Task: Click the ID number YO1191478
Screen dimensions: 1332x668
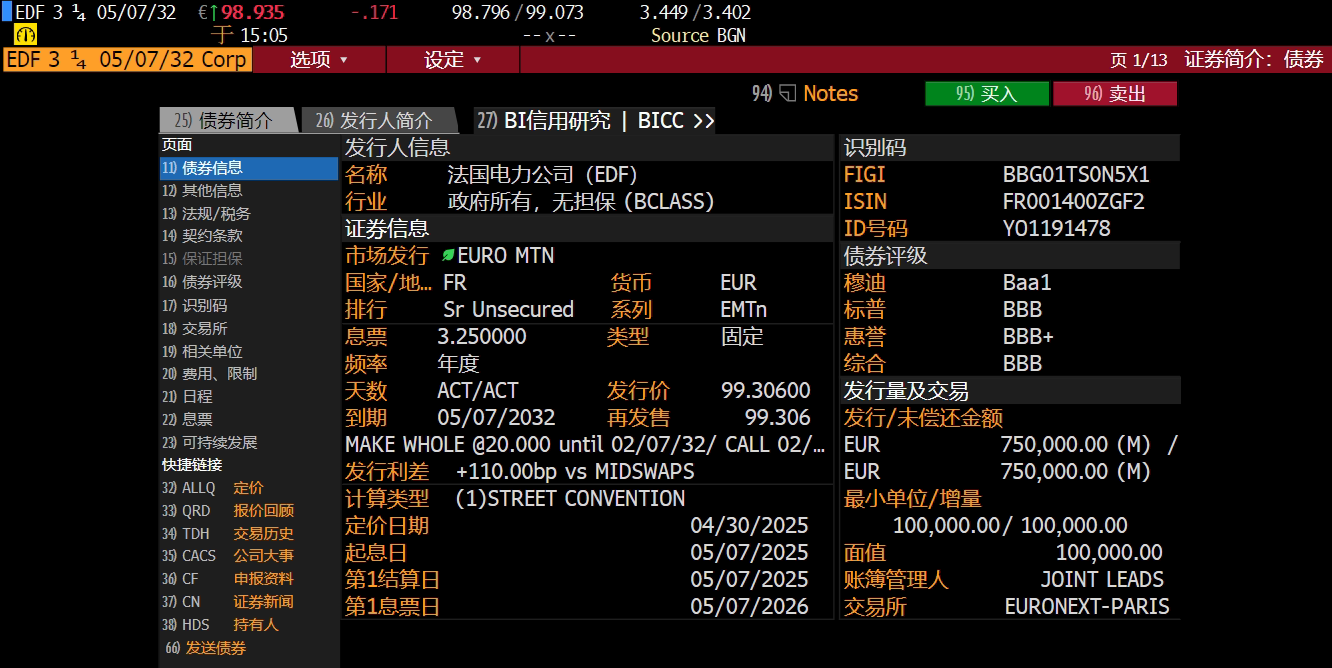Action: (1057, 229)
